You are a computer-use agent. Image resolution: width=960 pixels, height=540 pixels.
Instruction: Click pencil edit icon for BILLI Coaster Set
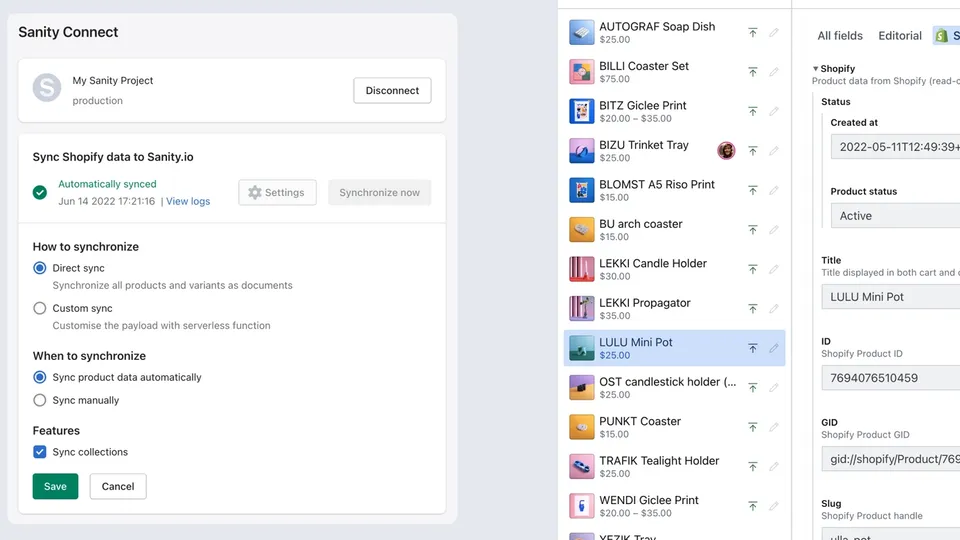774,72
